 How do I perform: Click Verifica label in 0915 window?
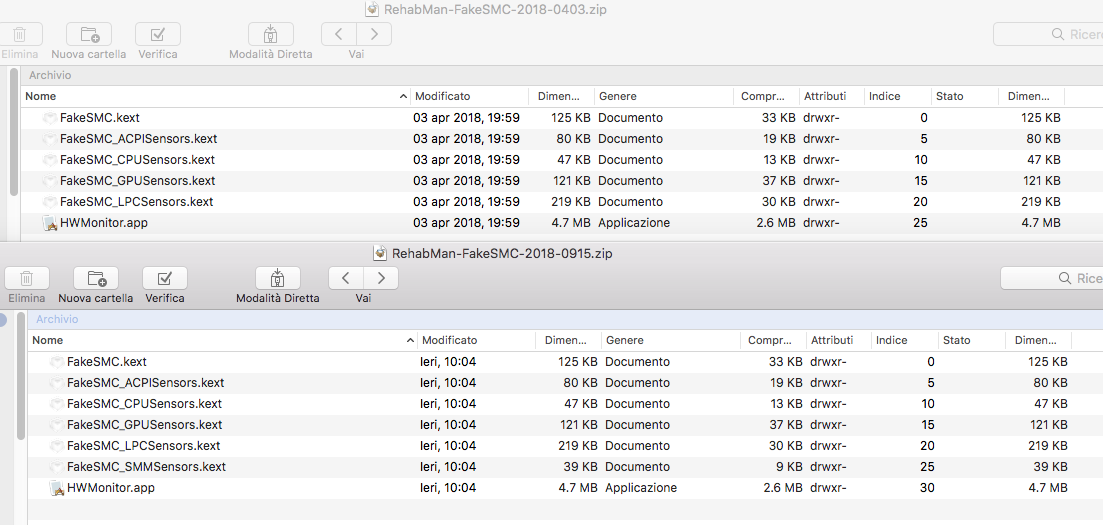(165, 298)
